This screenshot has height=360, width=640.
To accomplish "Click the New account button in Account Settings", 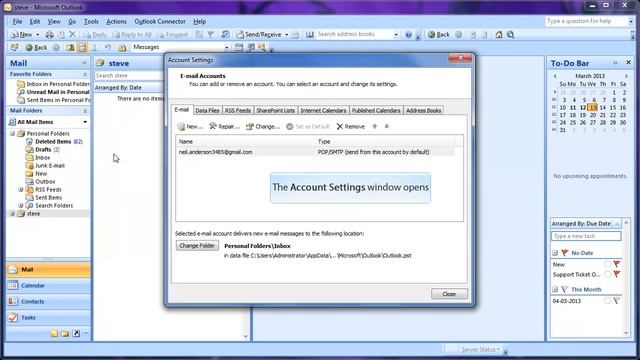I will (190, 127).
